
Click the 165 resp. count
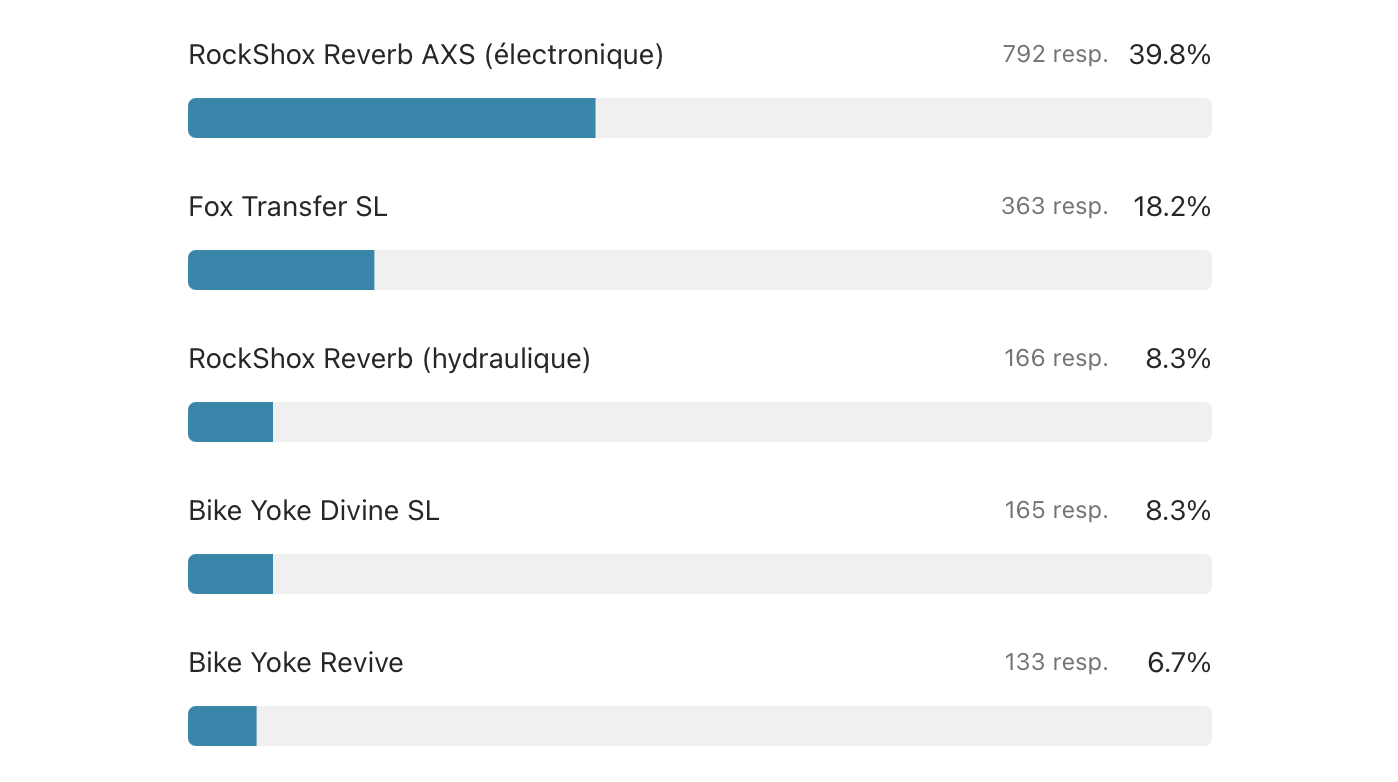coord(1056,511)
